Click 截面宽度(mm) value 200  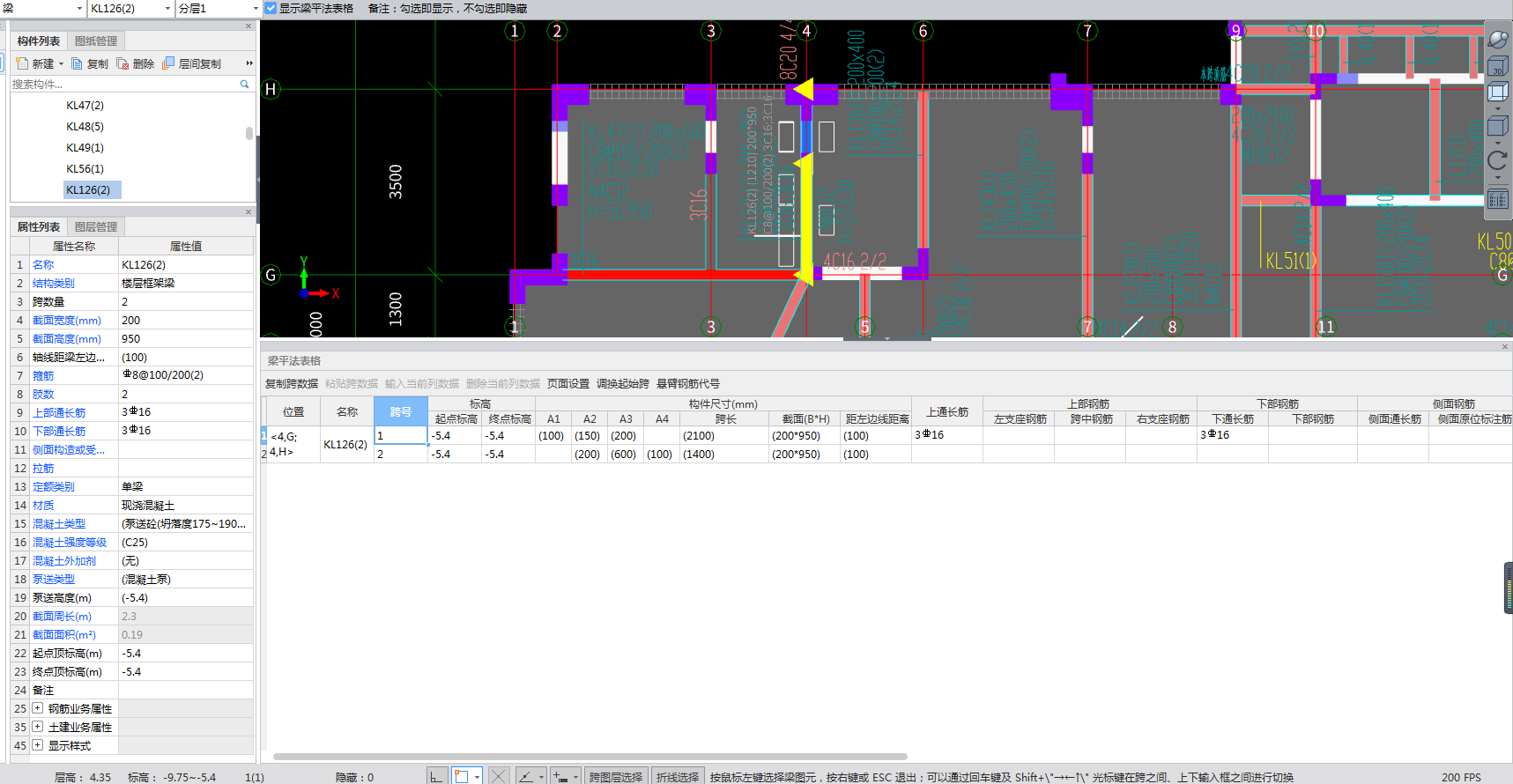tap(186, 320)
